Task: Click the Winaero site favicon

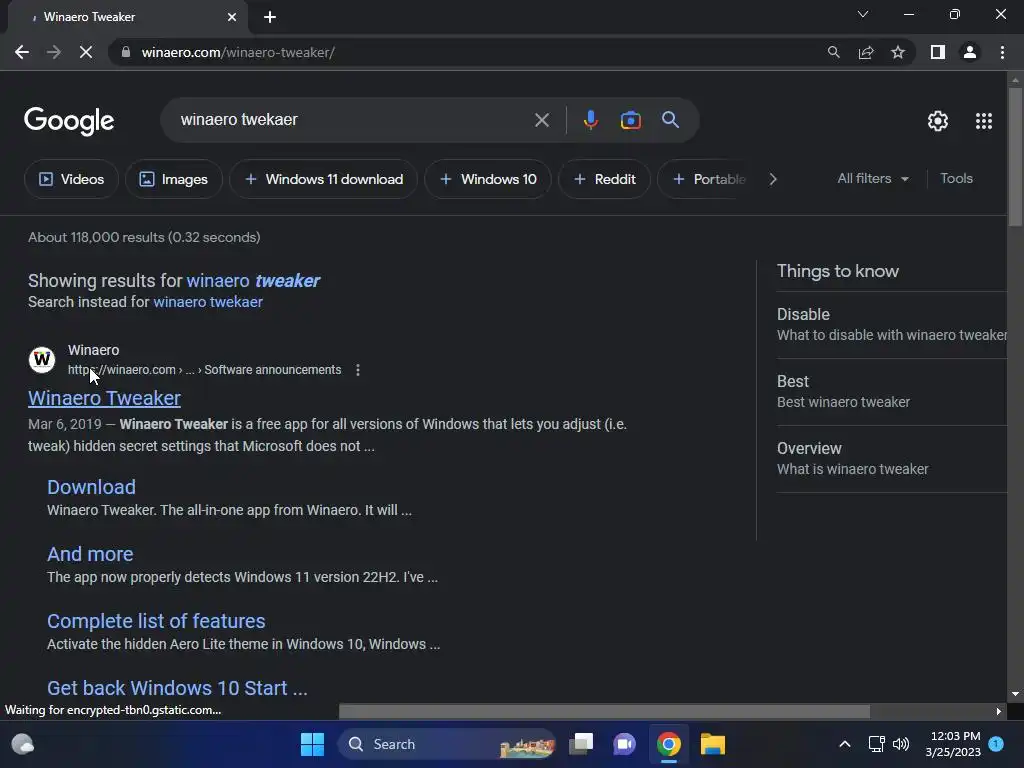Action: click(x=42, y=360)
